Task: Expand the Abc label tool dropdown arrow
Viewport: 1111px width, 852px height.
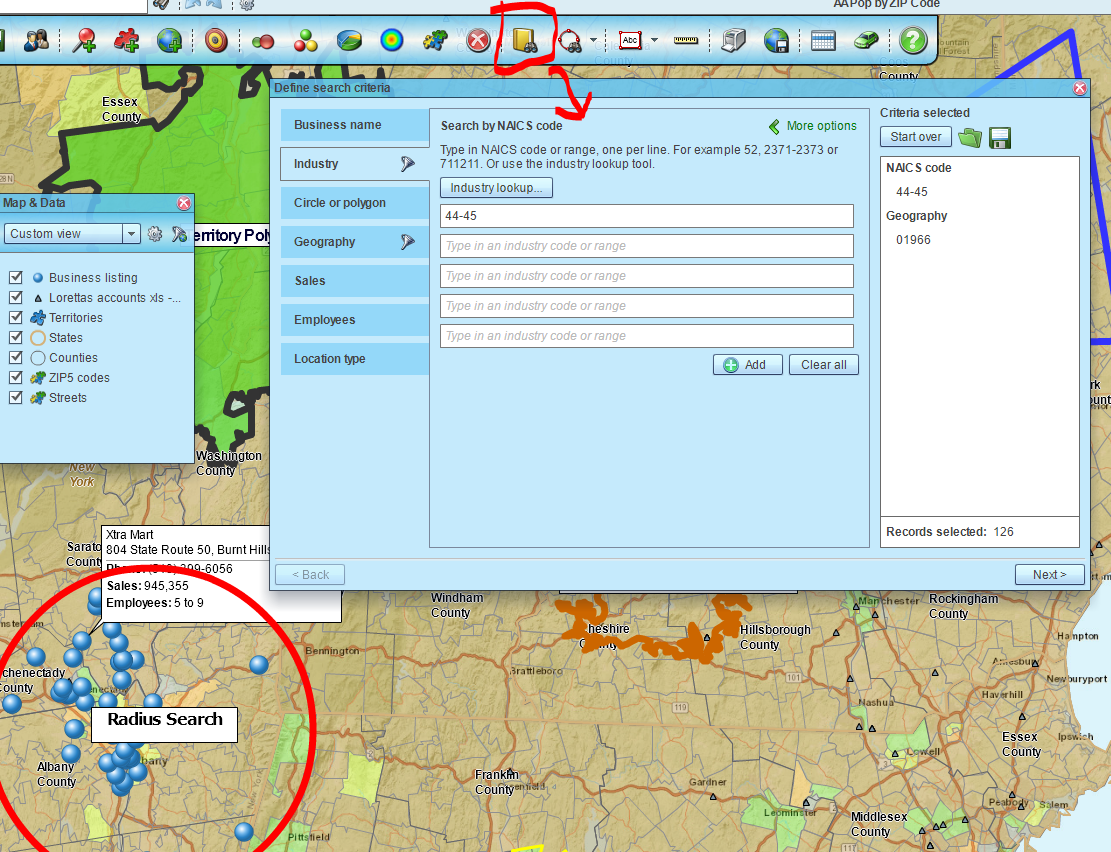Action: tap(654, 40)
